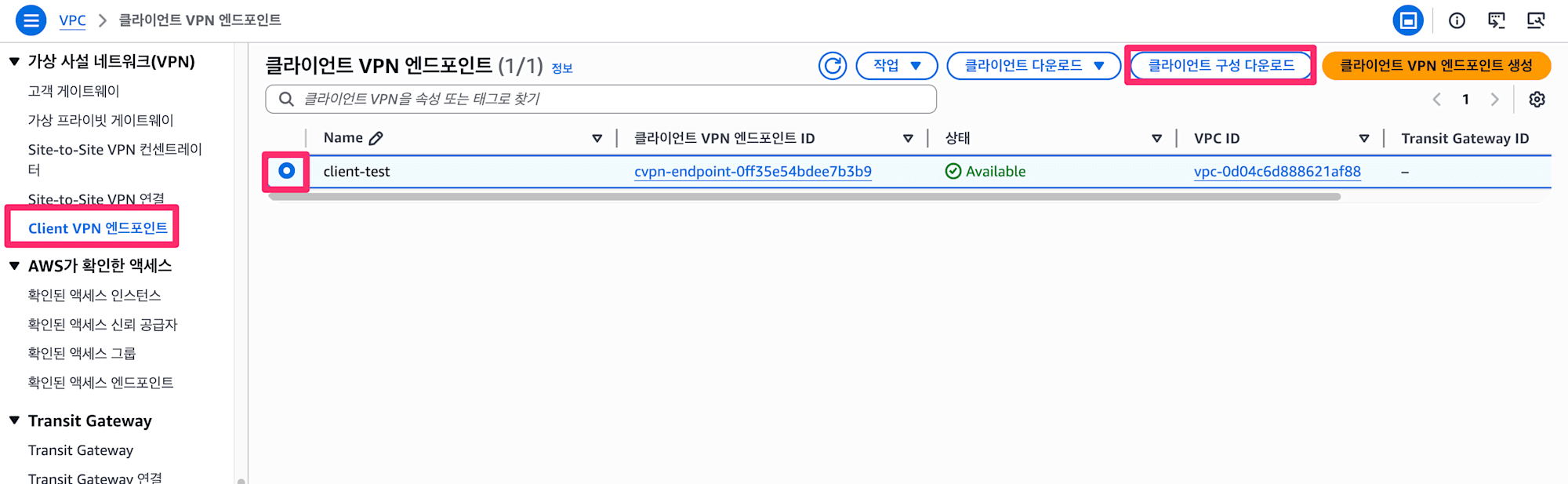Viewport: 1568px width, 484px height.
Task: Click the client-test name cell
Action: click(357, 171)
